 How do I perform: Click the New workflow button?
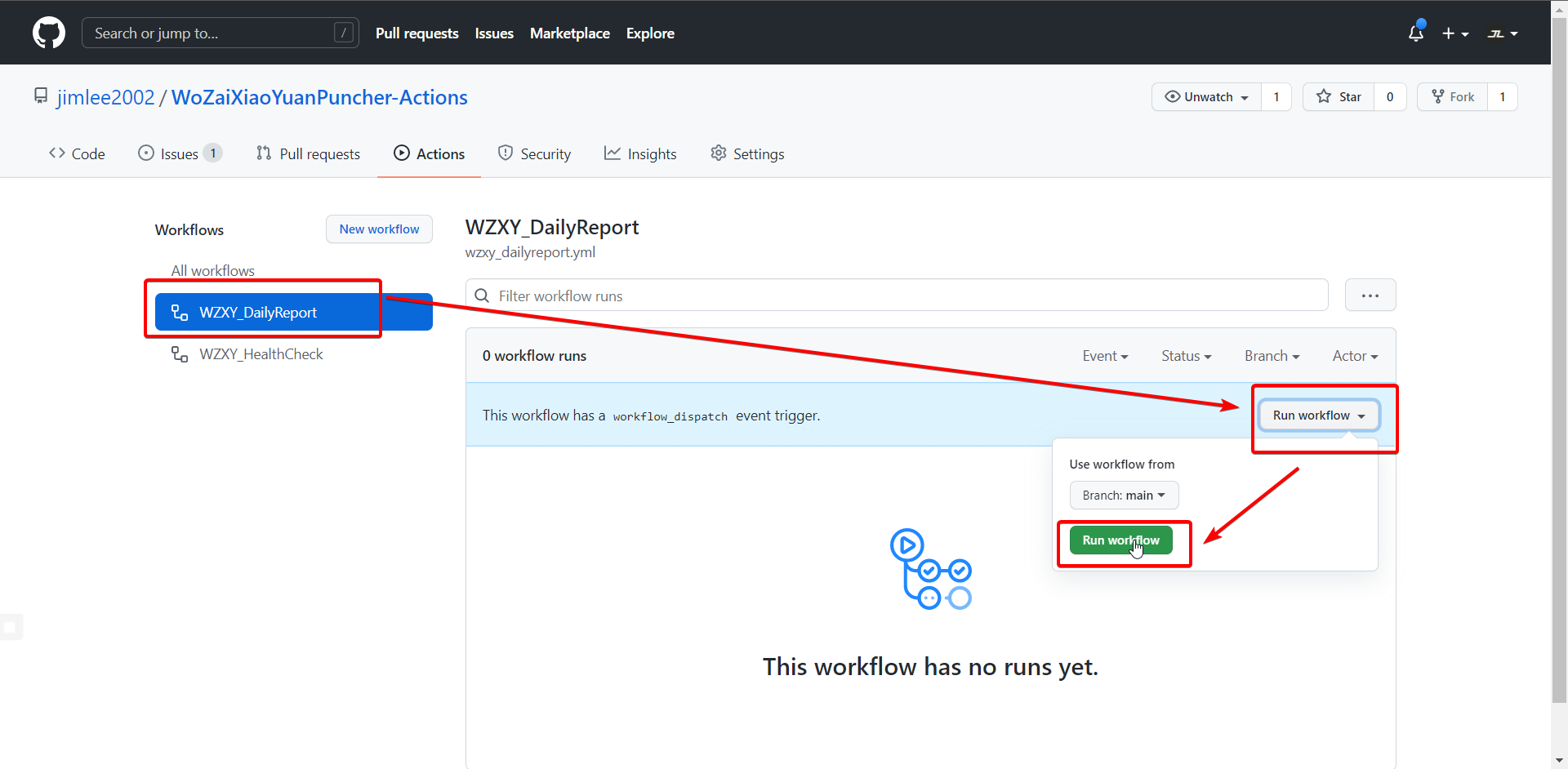[380, 229]
